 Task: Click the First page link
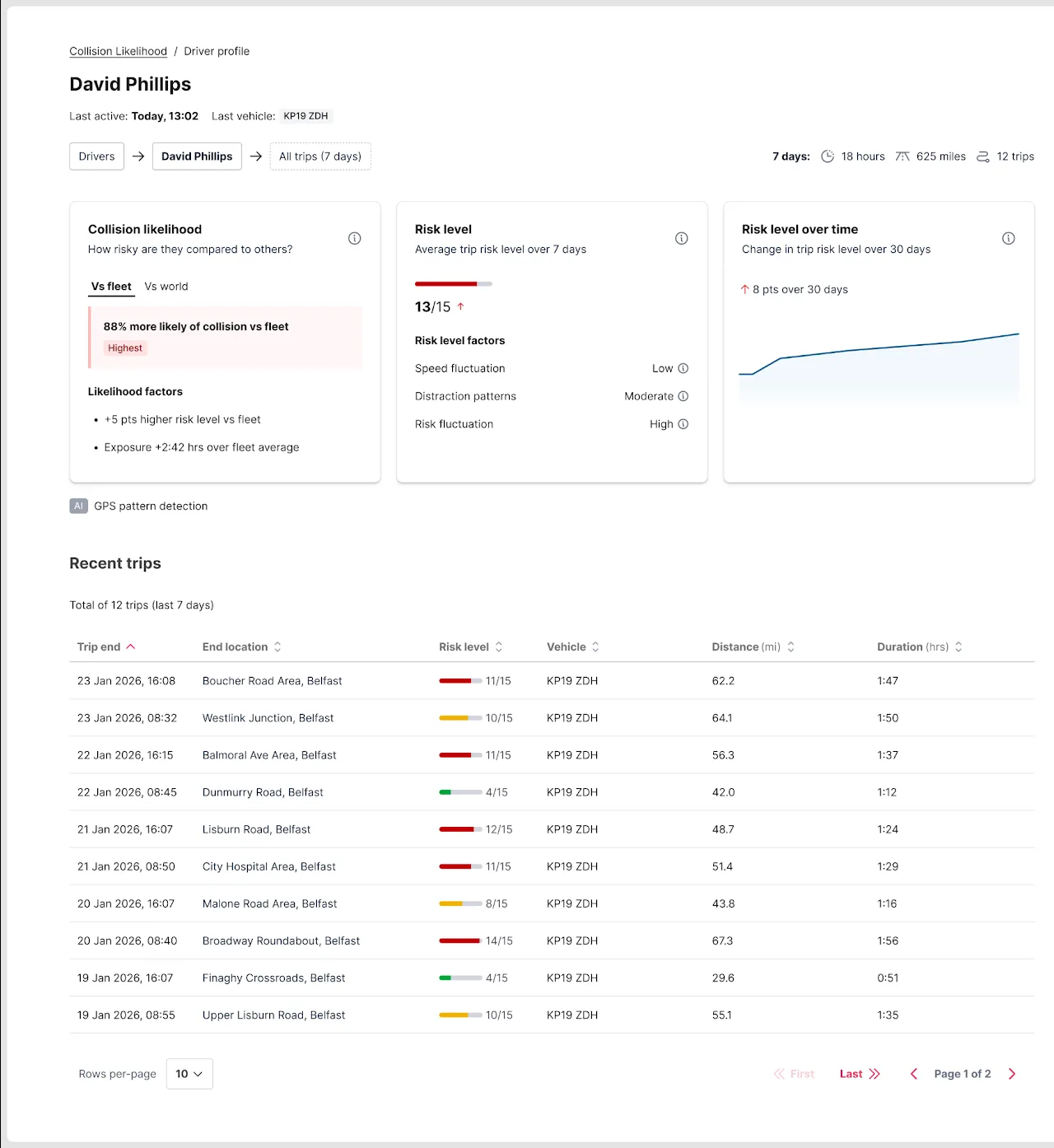click(x=794, y=1074)
